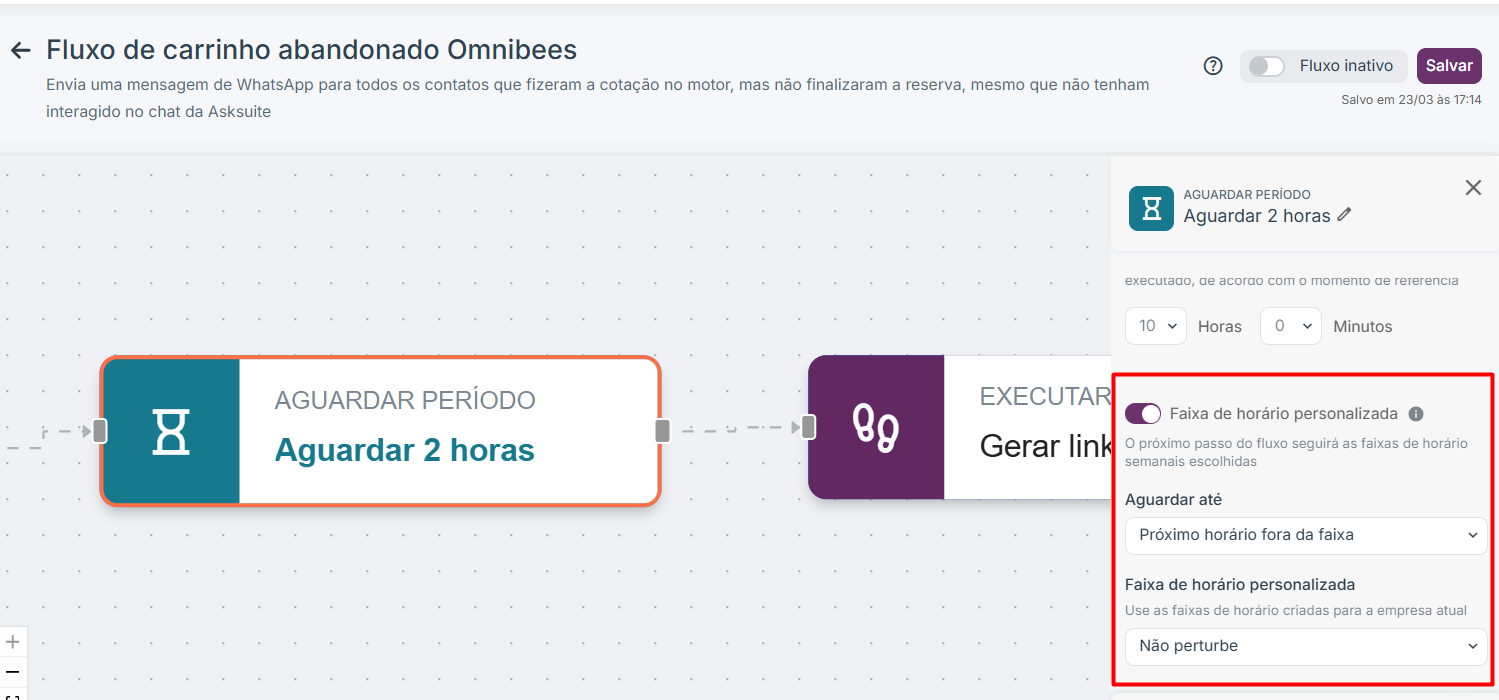Open the Minutos dropdown showing 0
This screenshot has height=700, width=1499.
point(1291,326)
